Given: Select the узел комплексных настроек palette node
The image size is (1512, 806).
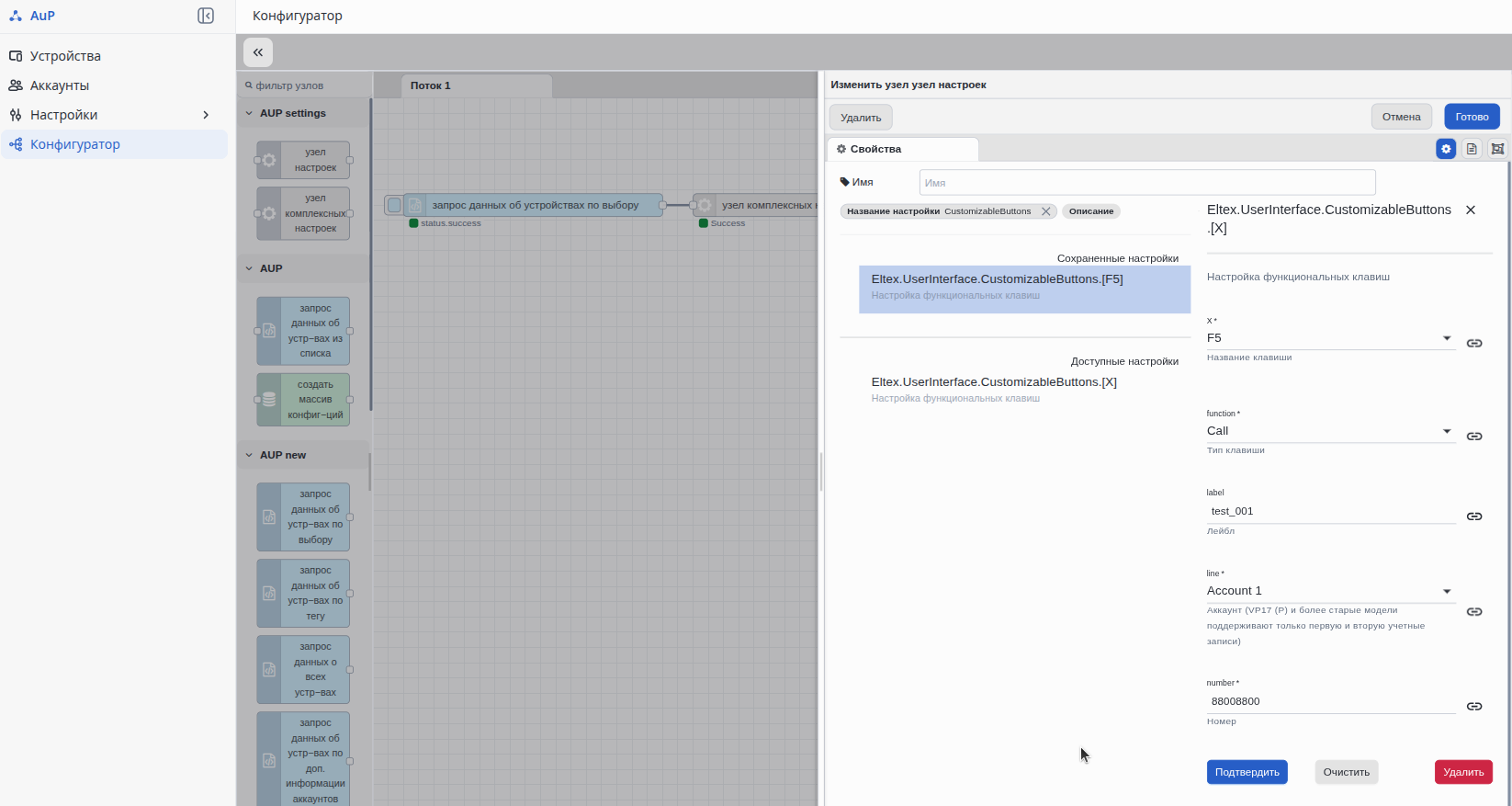Looking at the screenshot, I should point(303,213).
